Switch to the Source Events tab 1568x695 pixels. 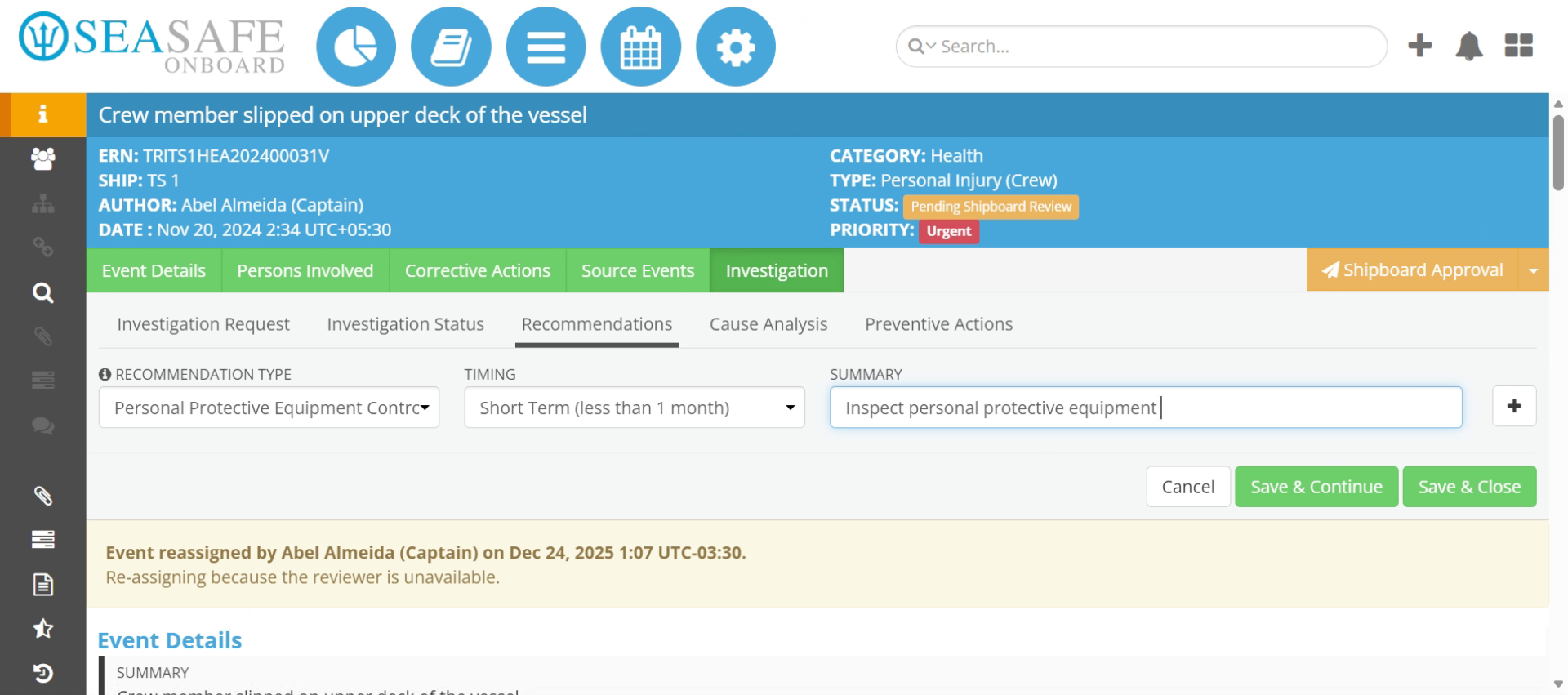pyautogui.click(x=638, y=270)
